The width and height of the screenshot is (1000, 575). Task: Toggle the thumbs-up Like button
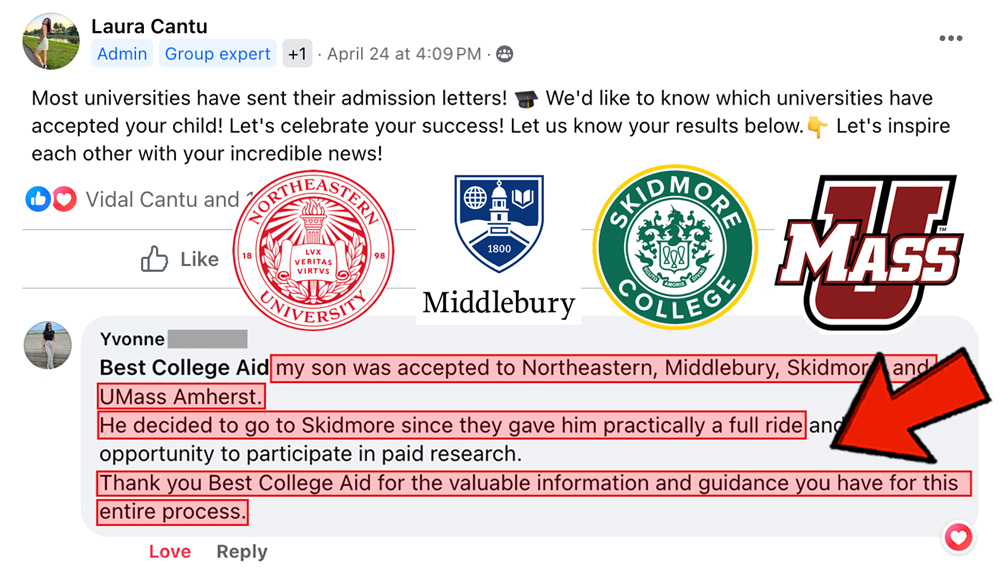coord(180,260)
